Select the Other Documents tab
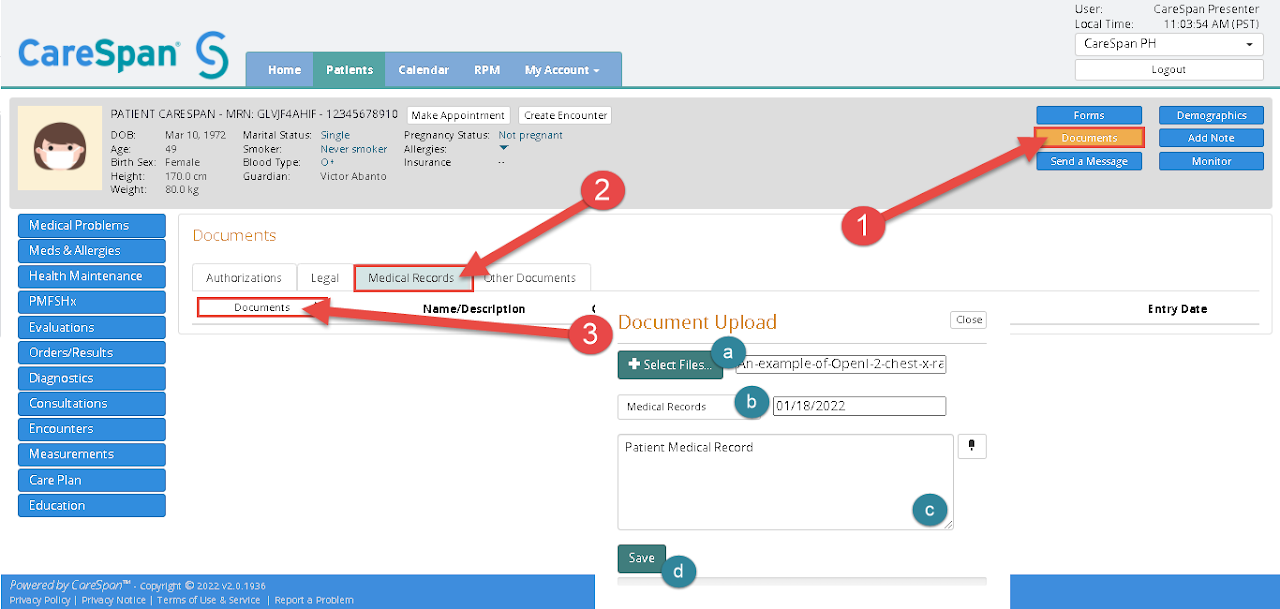The height and width of the screenshot is (609, 1280). click(x=530, y=278)
